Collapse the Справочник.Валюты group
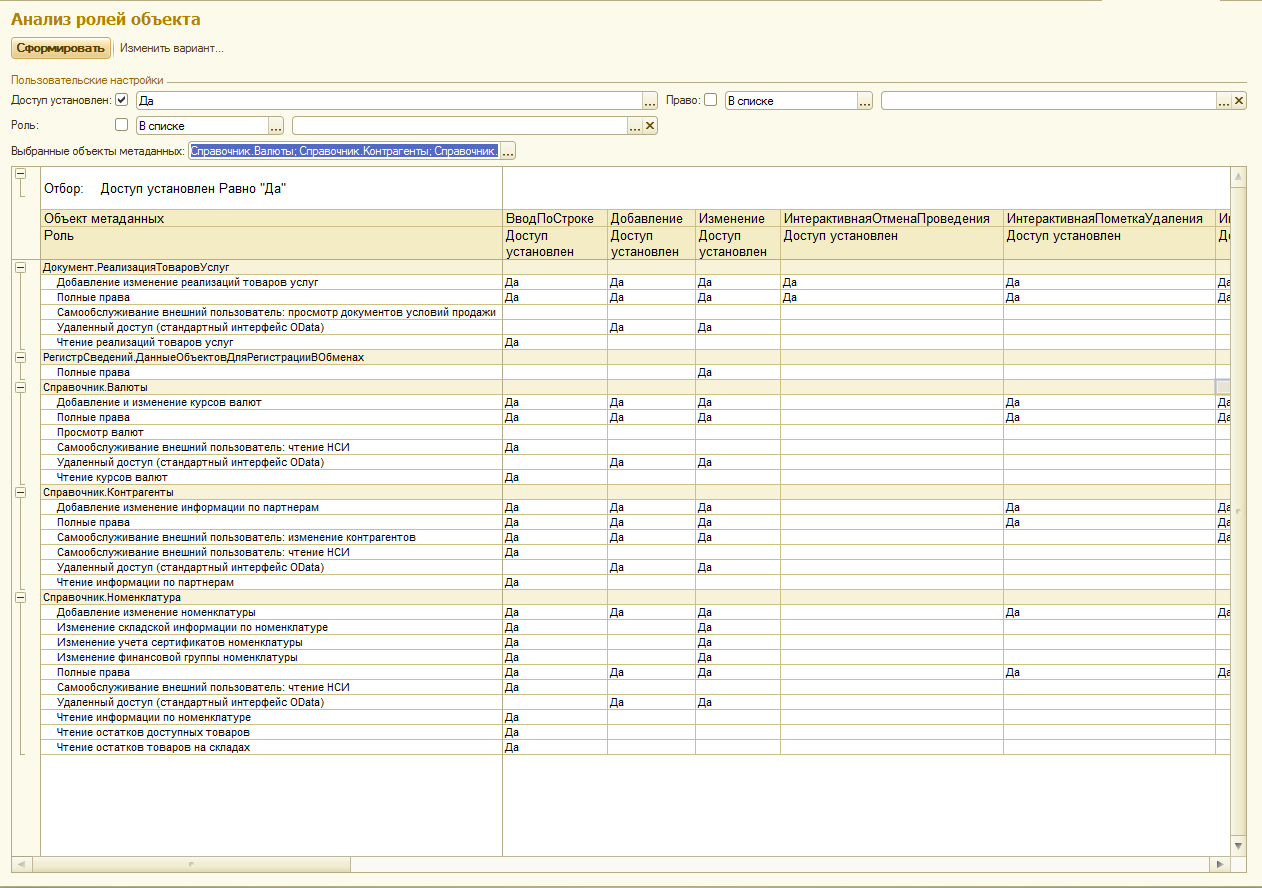Screen dimensions: 1262x888 point(20,387)
